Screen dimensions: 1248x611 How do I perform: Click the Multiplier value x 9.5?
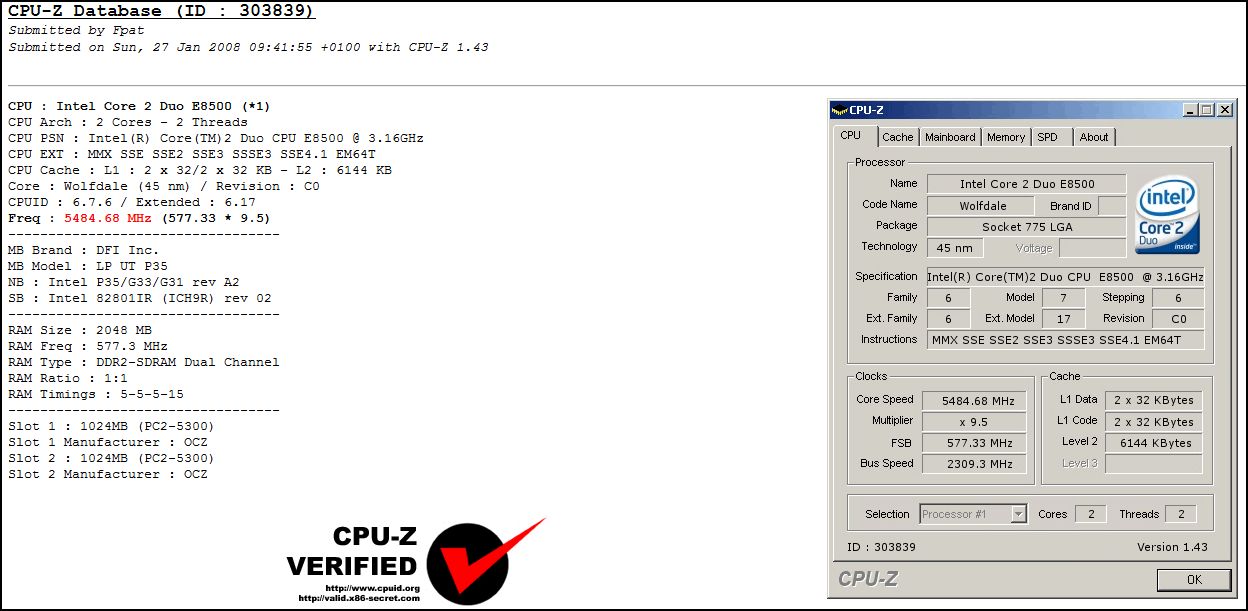point(974,422)
